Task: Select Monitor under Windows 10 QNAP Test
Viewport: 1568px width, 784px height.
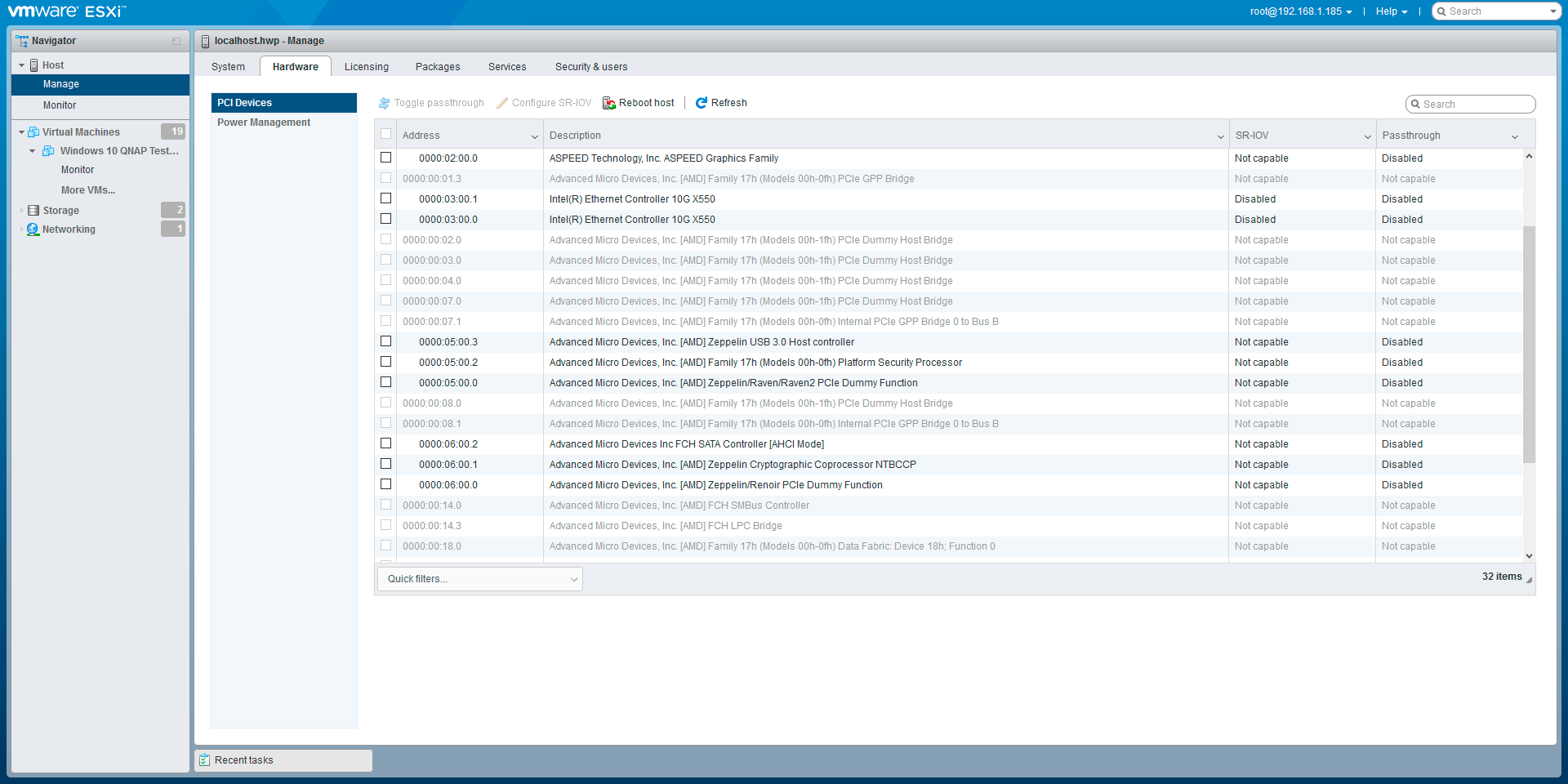Action: 78,170
